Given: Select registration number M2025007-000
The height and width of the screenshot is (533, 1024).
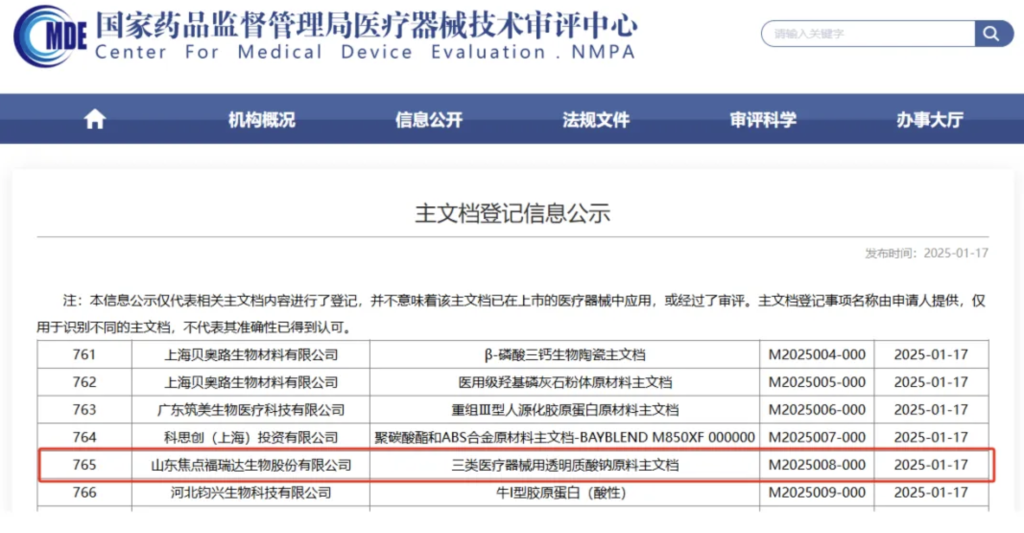Looking at the screenshot, I should coord(817,437).
